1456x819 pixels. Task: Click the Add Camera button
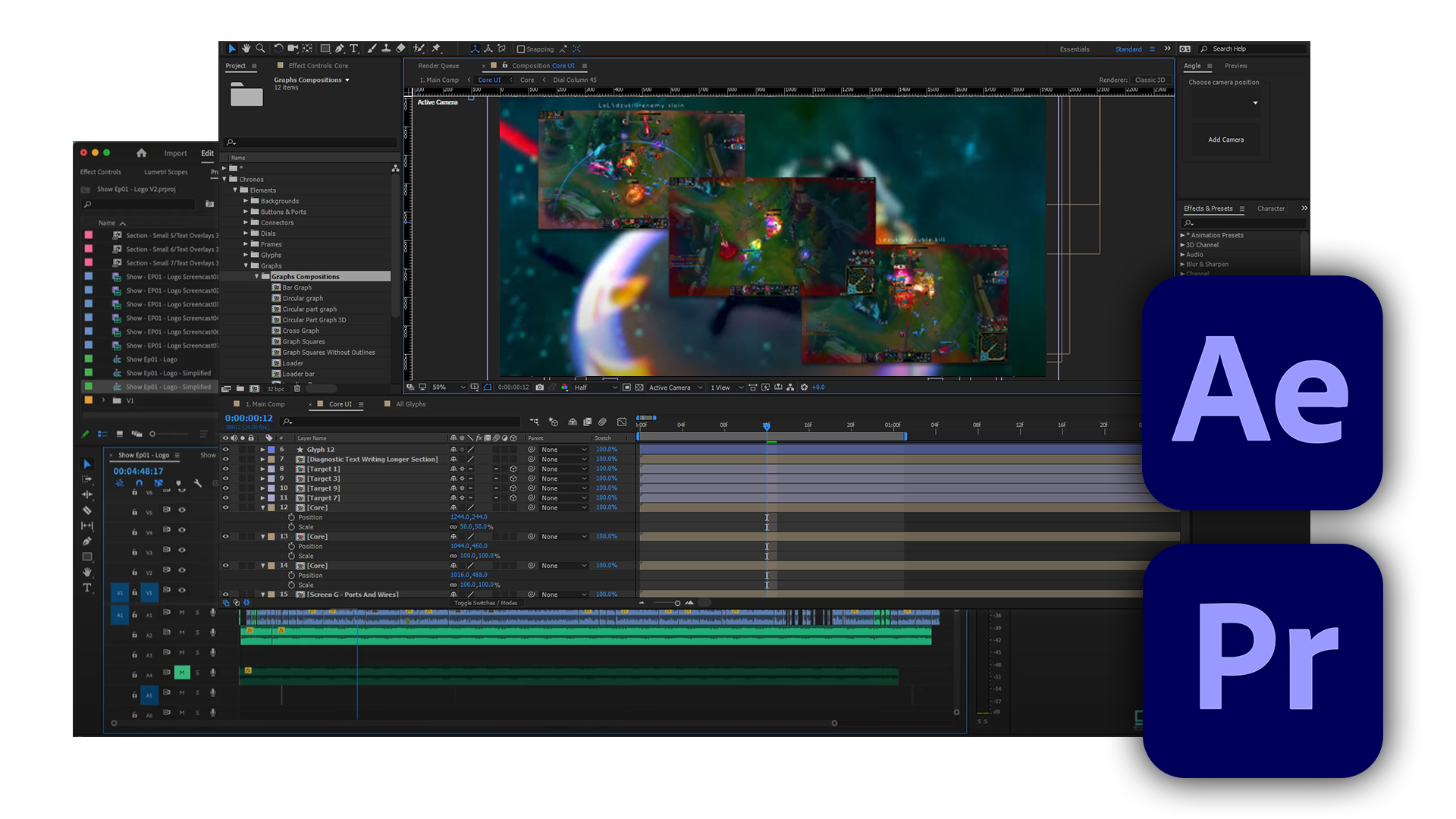click(1225, 140)
